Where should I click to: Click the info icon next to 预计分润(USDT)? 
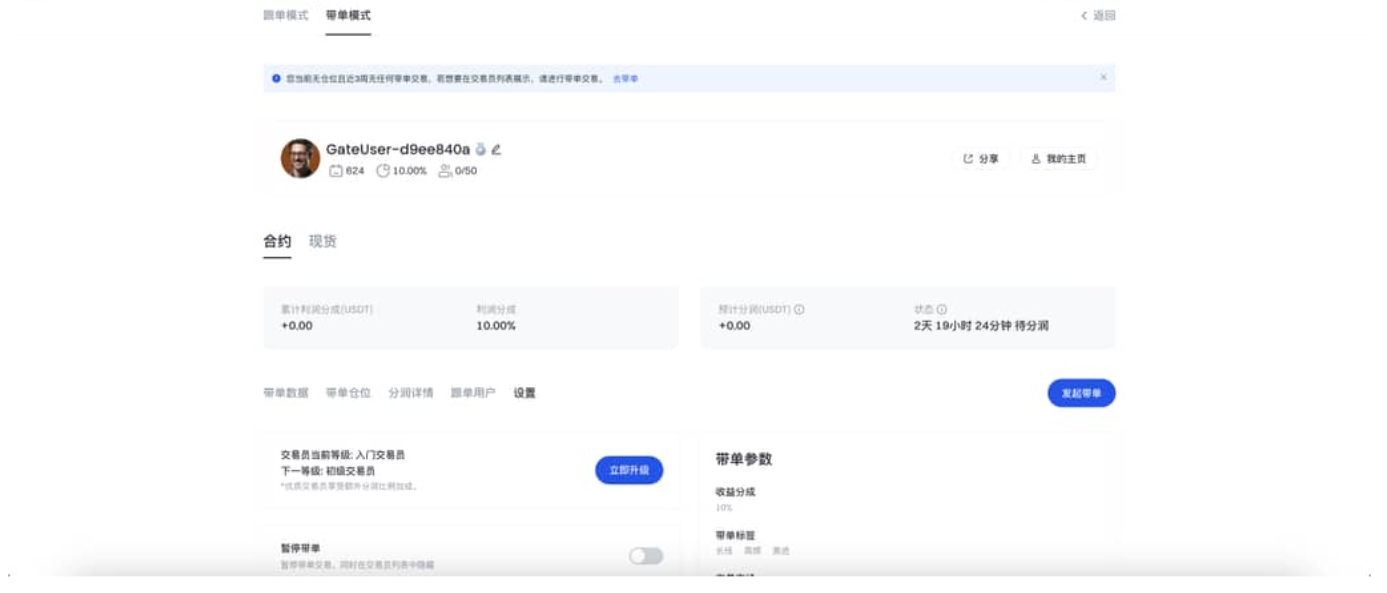(799, 310)
